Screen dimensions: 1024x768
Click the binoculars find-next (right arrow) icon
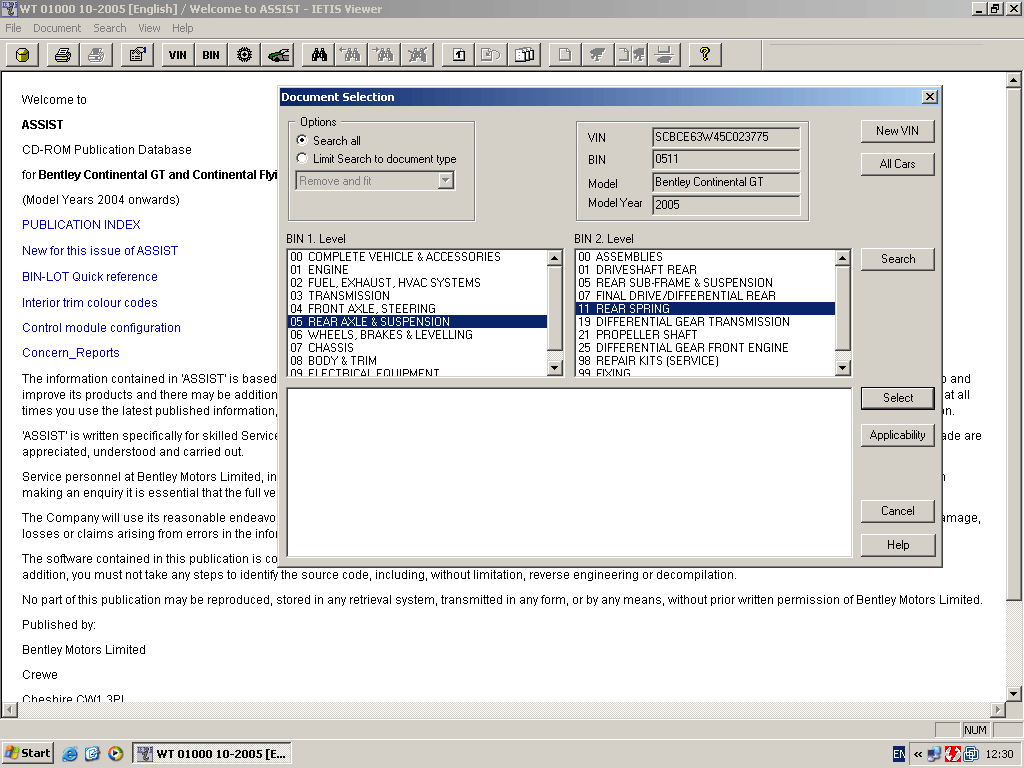[x=385, y=55]
